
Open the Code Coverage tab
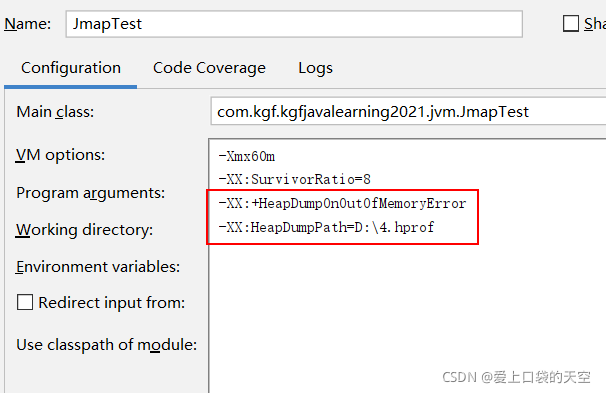point(209,68)
